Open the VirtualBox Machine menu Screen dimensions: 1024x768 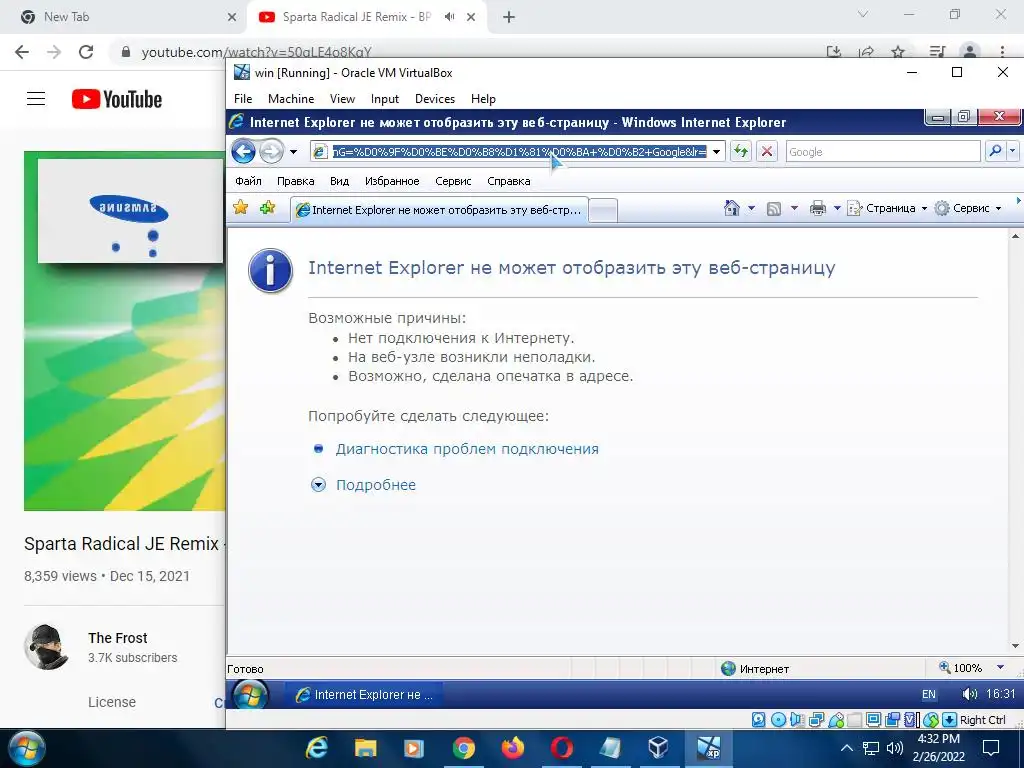pos(291,99)
